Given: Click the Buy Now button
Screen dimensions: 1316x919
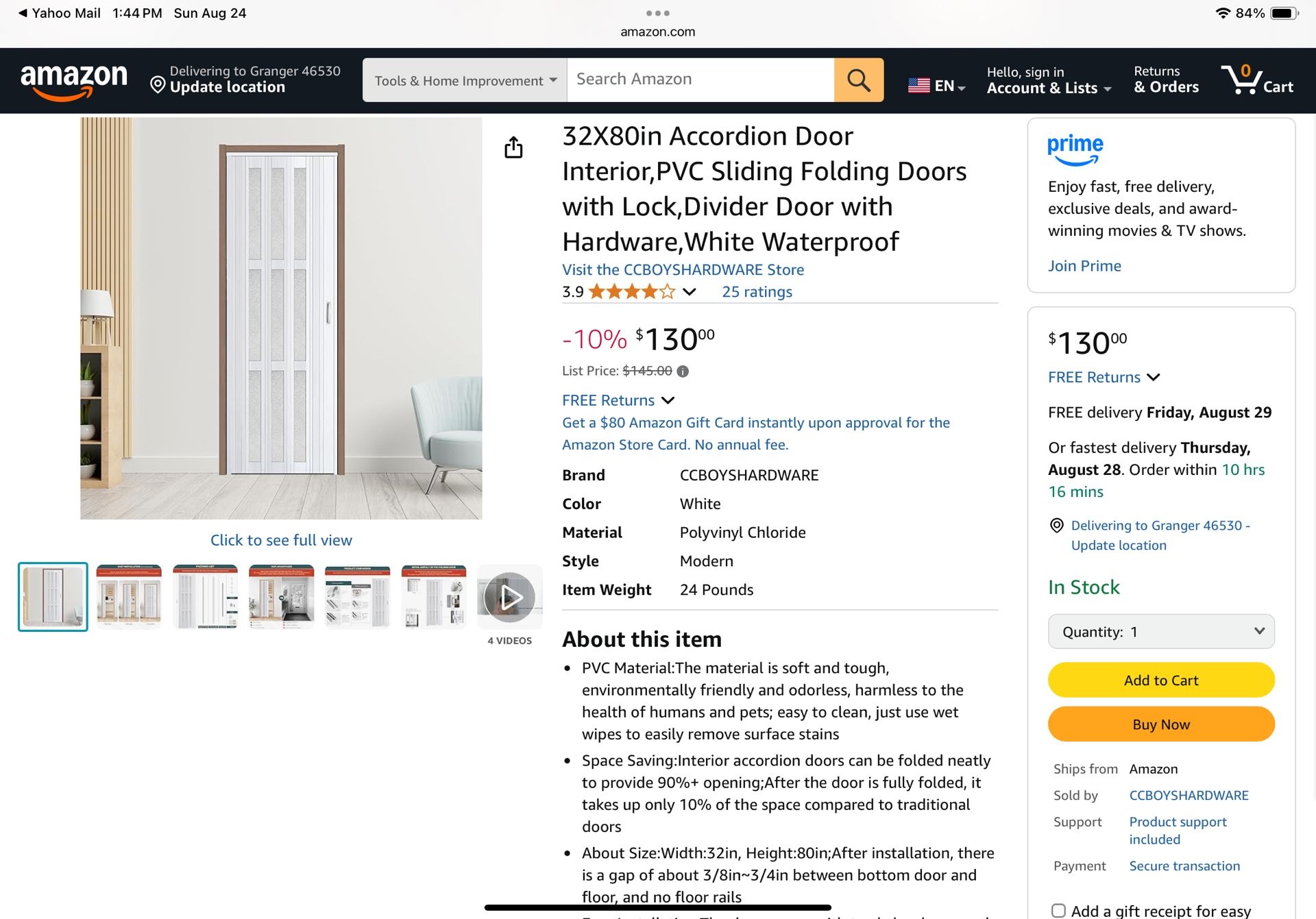Looking at the screenshot, I should pyautogui.click(x=1161, y=724).
